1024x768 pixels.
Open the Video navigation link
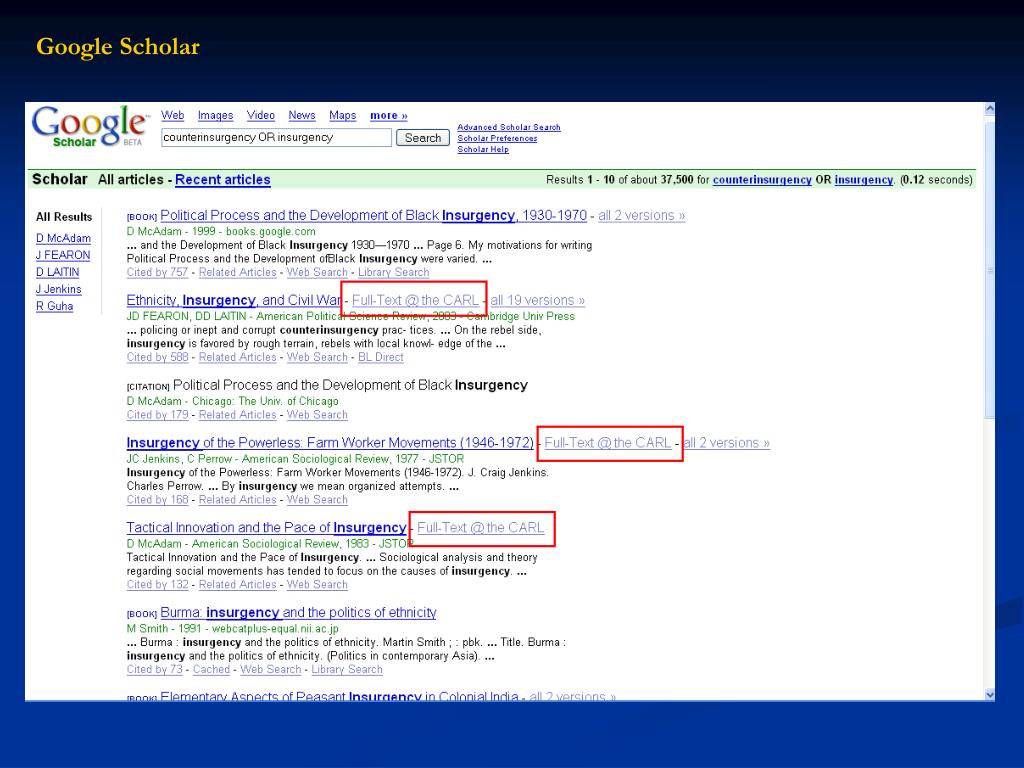tap(261, 116)
